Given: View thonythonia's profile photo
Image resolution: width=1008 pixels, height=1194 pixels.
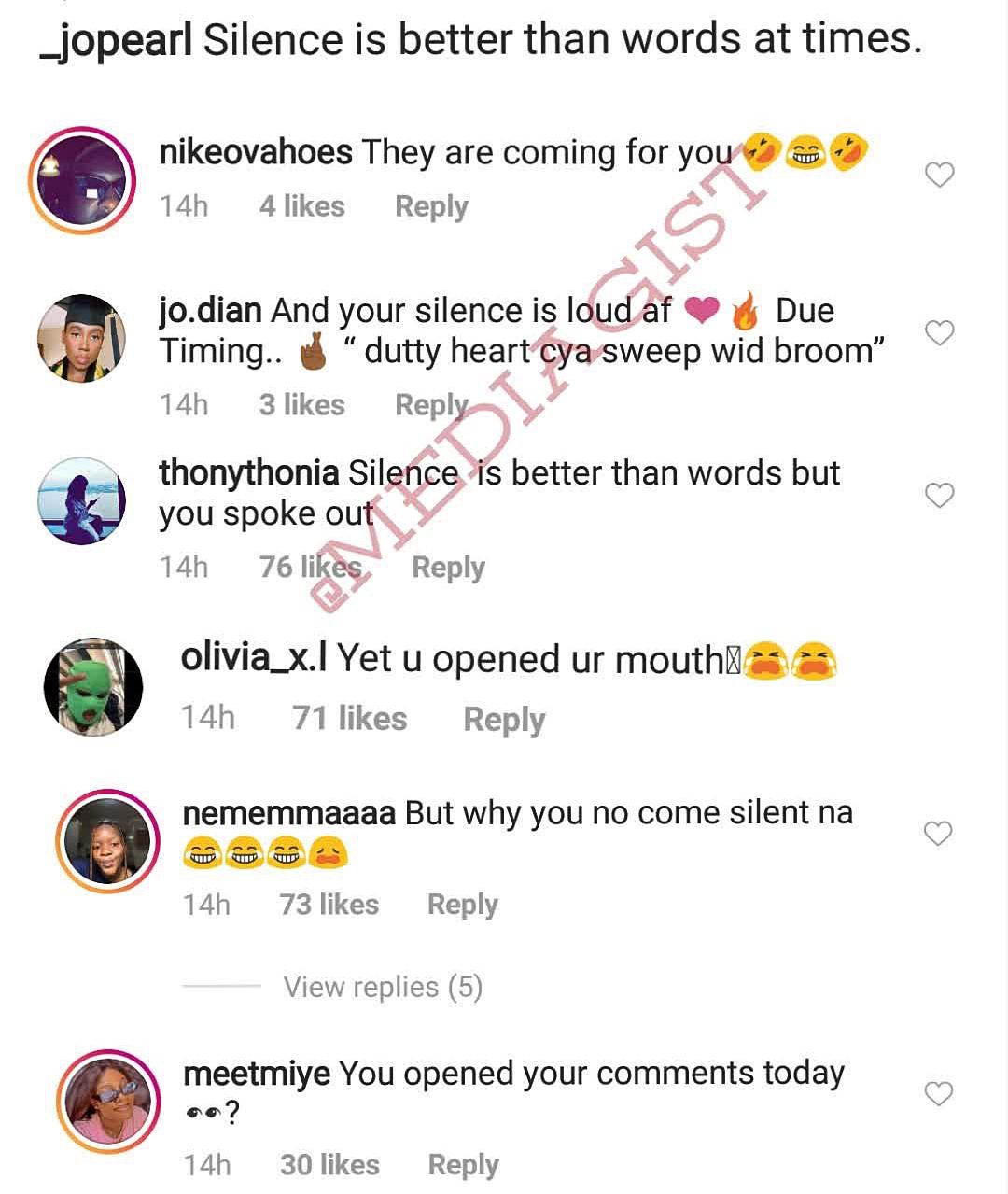Looking at the screenshot, I should click(81, 500).
